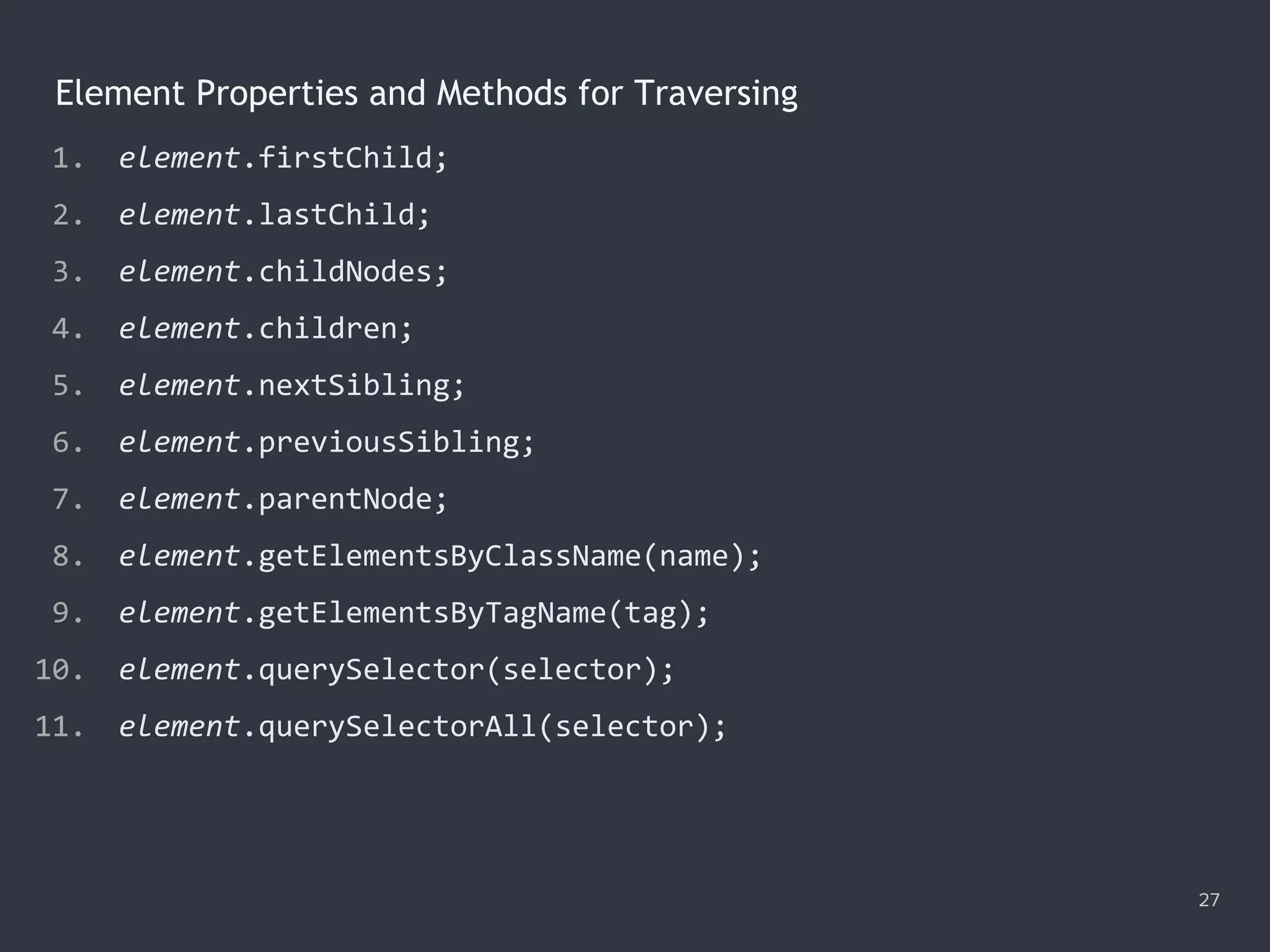Click italic element word in line 6
1270x952 pixels.
179,443
